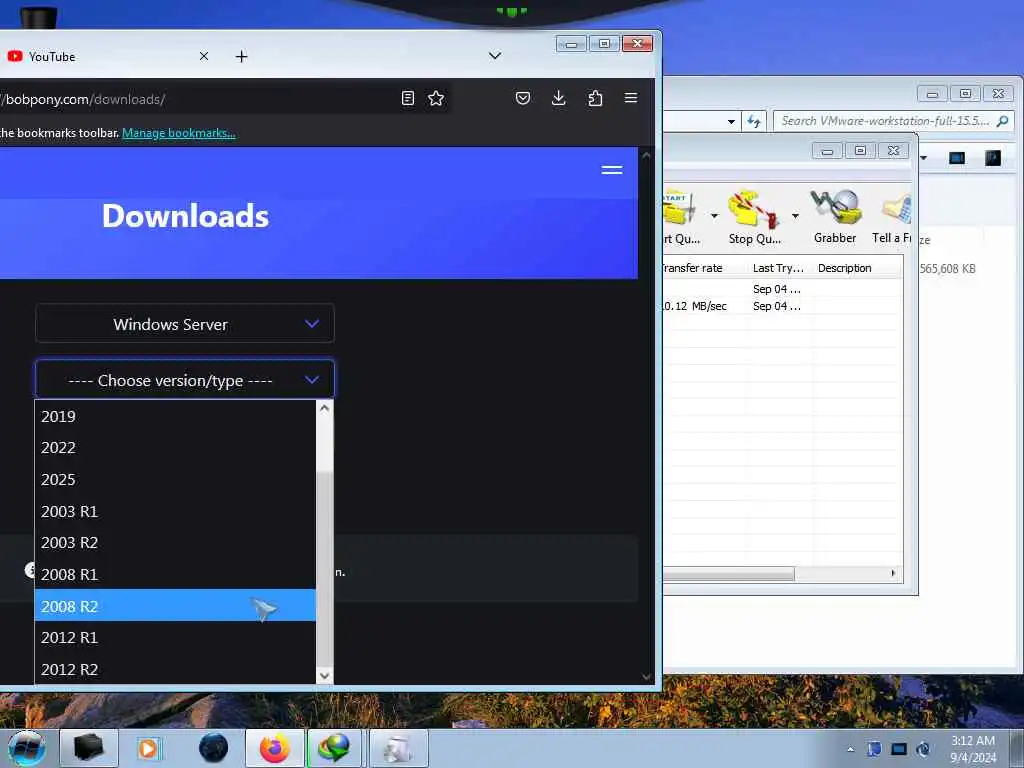Open dark globe taskbar icon
1024x768 pixels.
click(213, 748)
